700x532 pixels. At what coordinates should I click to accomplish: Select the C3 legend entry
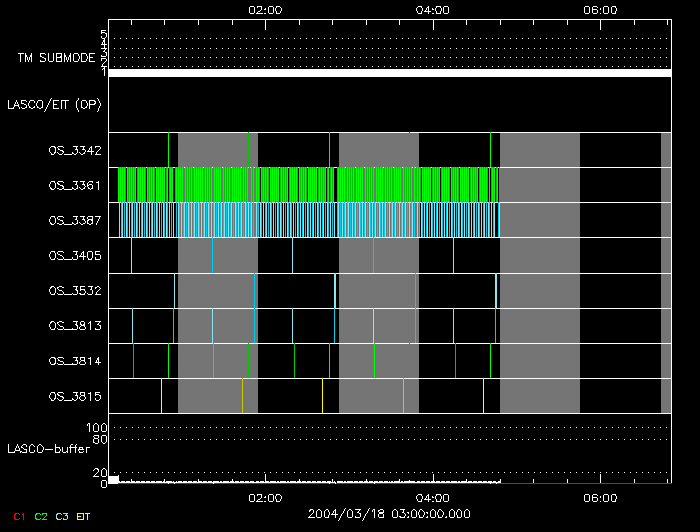(x=63, y=515)
